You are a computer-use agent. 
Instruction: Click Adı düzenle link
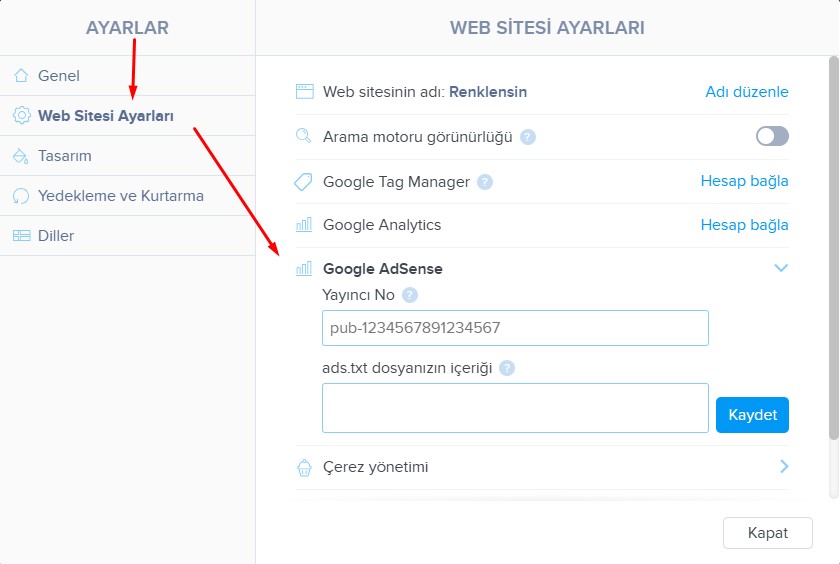[746, 92]
